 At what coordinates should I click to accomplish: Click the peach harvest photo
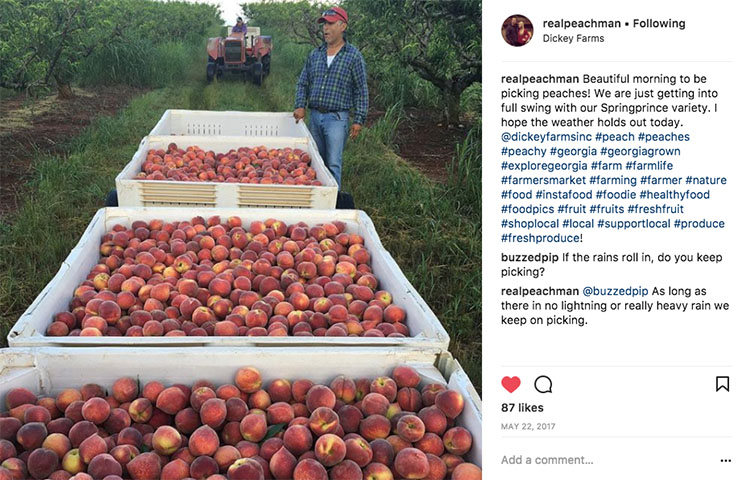(241, 240)
